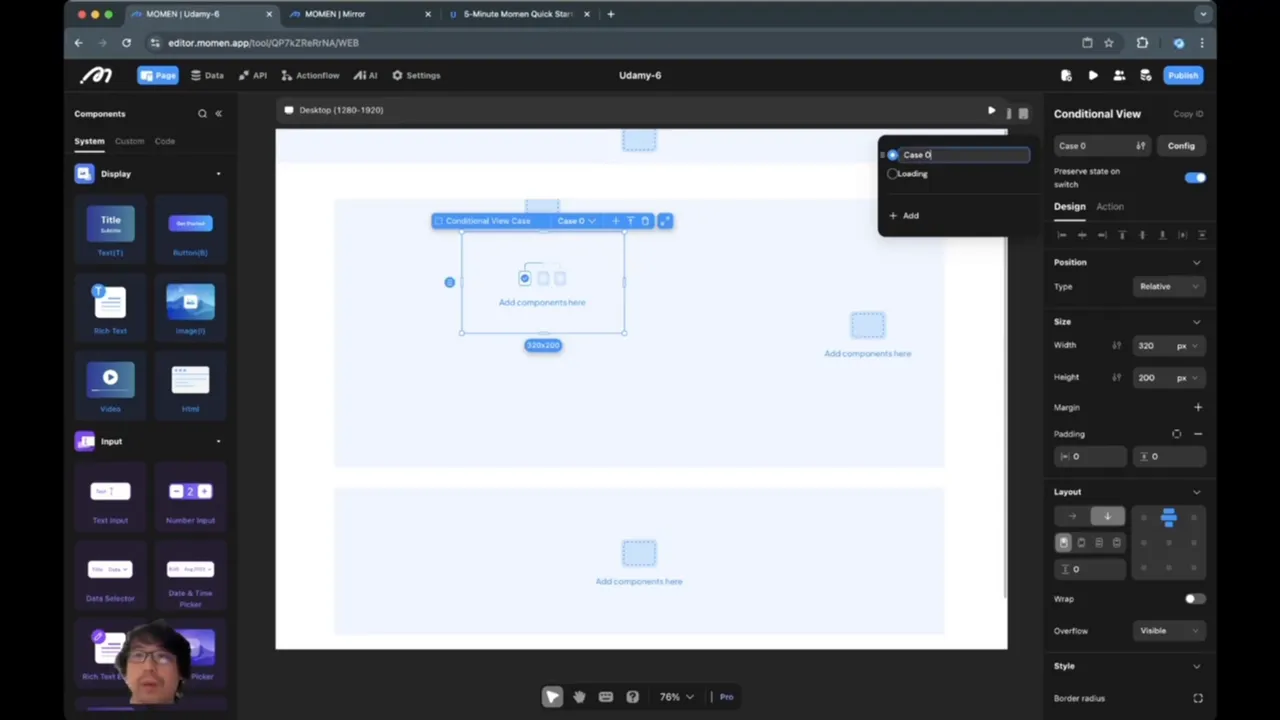The width and height of the screenshot is (1280, 720).
Task: Pick the Image(I) component
Action: click(190, 308)
